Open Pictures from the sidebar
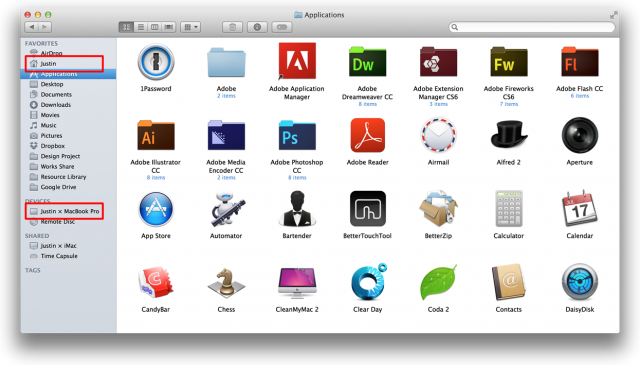640x365 pixels. pos(69,136)
